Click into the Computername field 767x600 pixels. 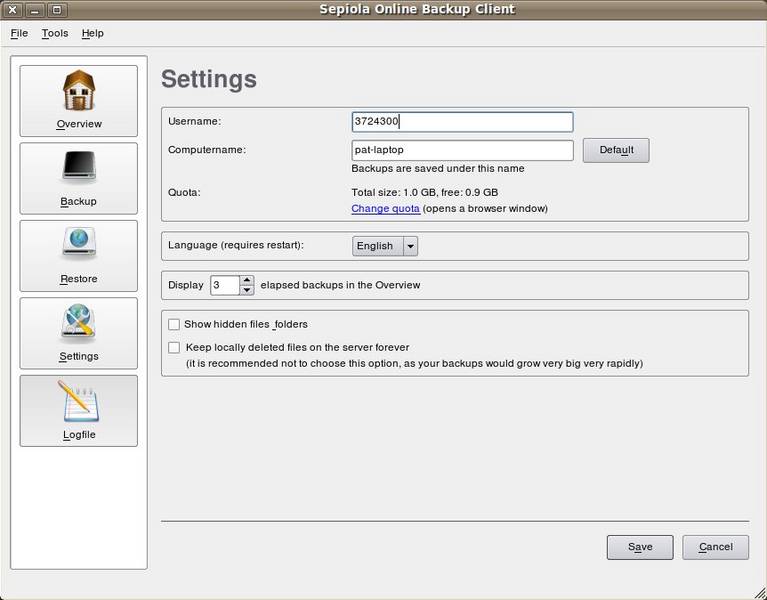(462, 150)
